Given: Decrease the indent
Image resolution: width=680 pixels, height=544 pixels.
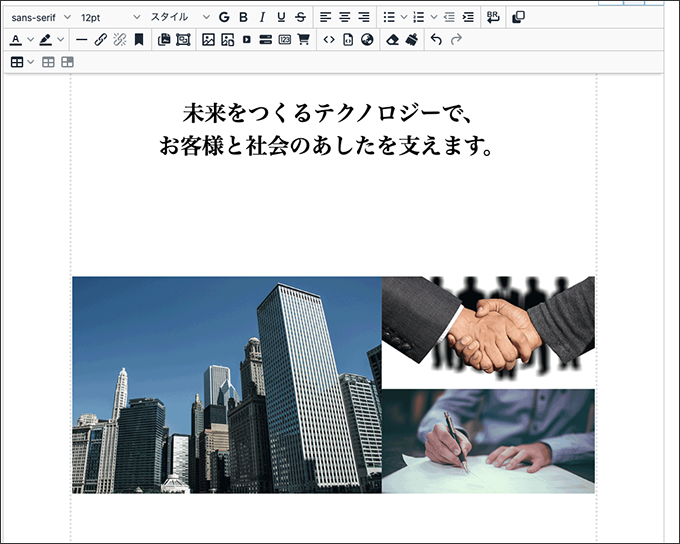Looking at the screenshot, I should [x=449, y=17].
